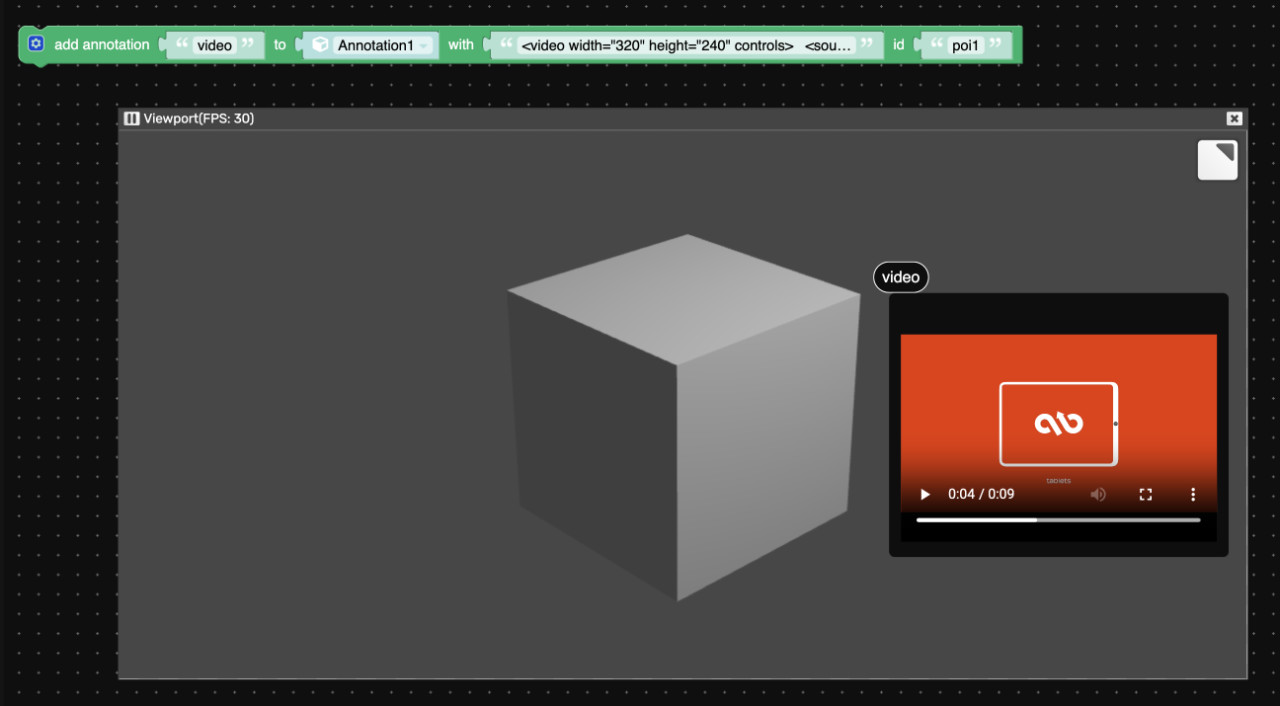Open the video more options menu

[1193, 494]
